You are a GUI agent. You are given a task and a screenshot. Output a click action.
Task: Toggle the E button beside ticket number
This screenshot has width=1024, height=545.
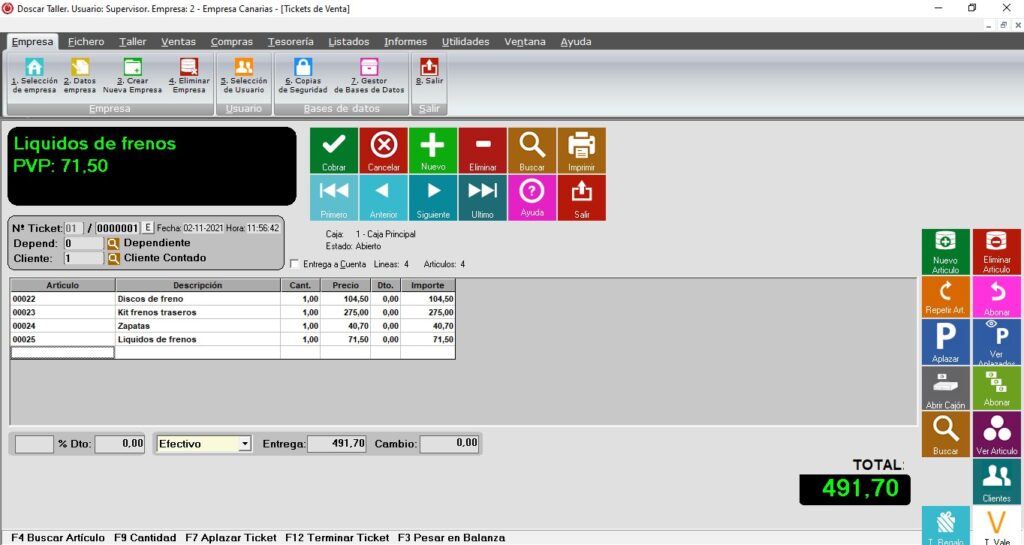coord(147,228)
